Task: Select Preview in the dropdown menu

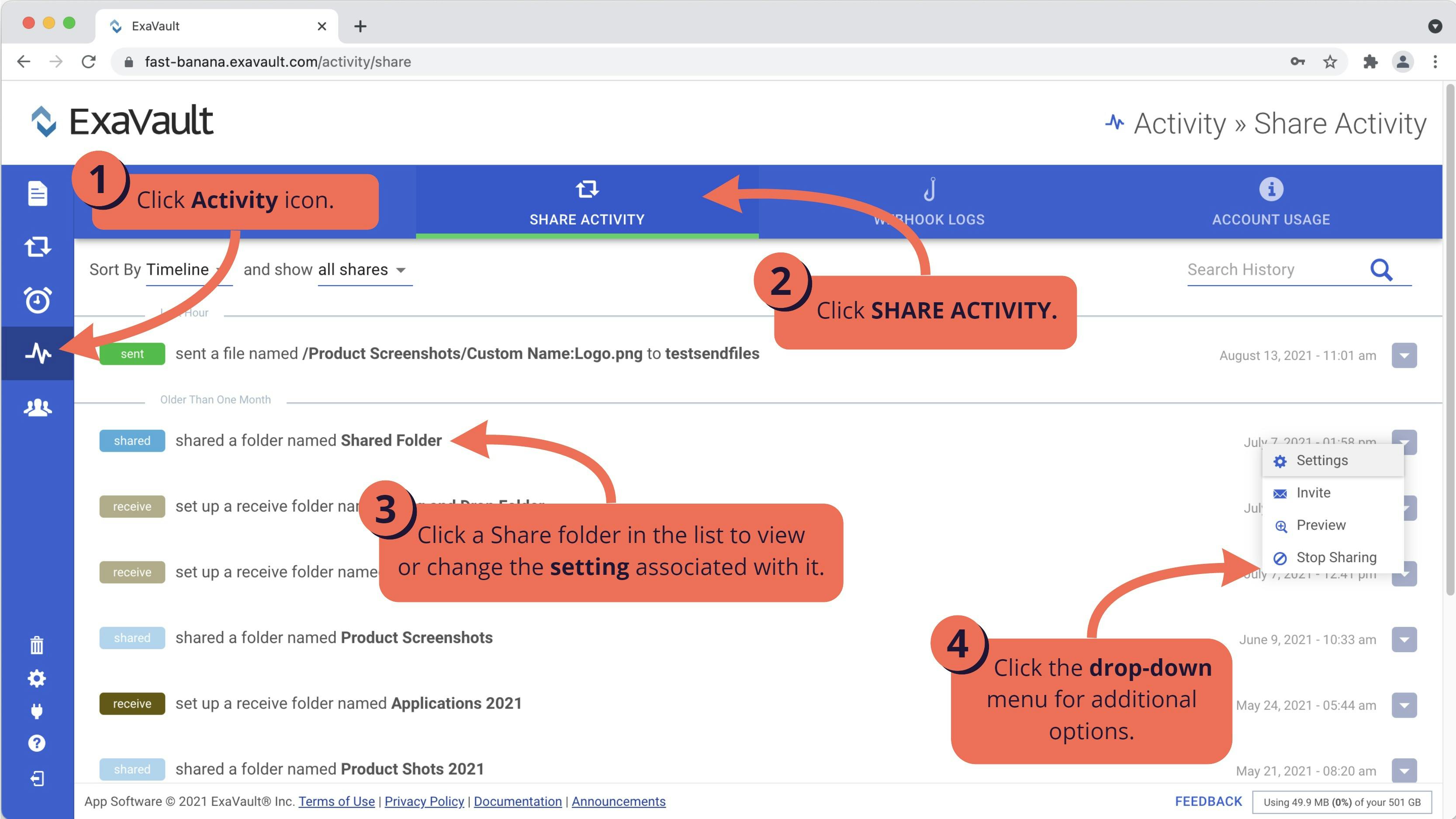Action: [1333, 525]
